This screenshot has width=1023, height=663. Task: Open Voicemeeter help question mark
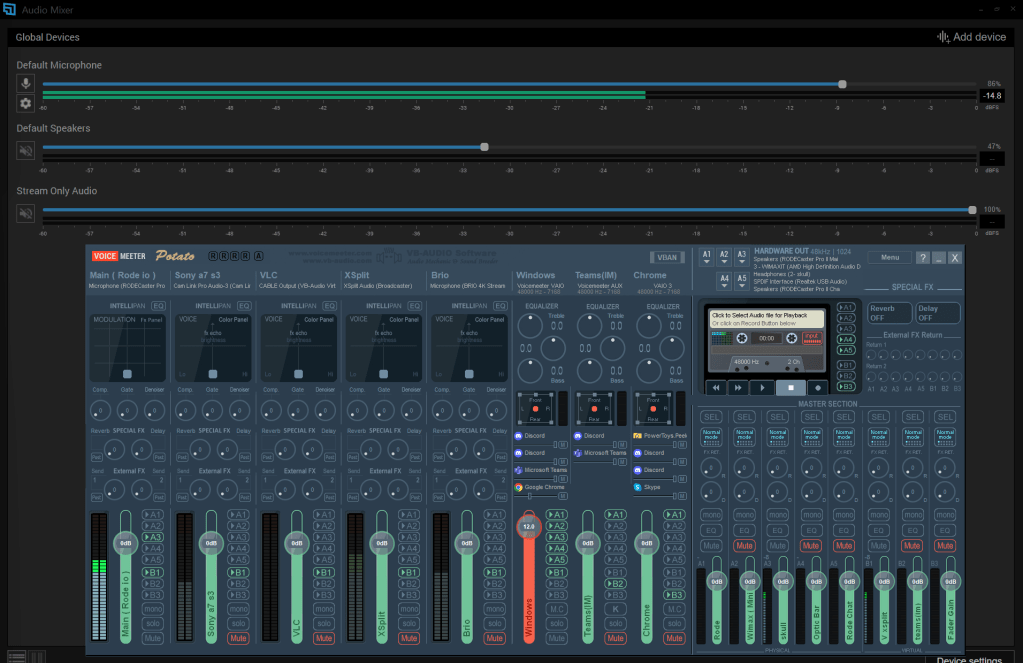(x=923, y=258)
